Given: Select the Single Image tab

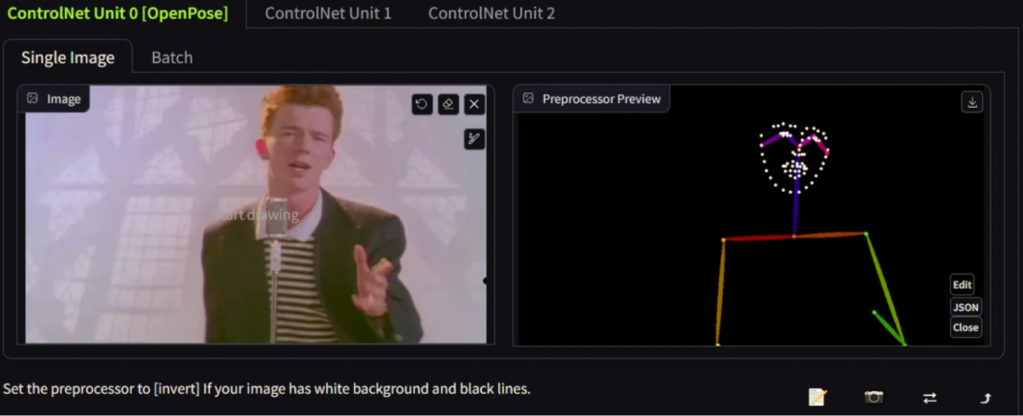Looking at the screenshot, I should click(x=68, y=58).
